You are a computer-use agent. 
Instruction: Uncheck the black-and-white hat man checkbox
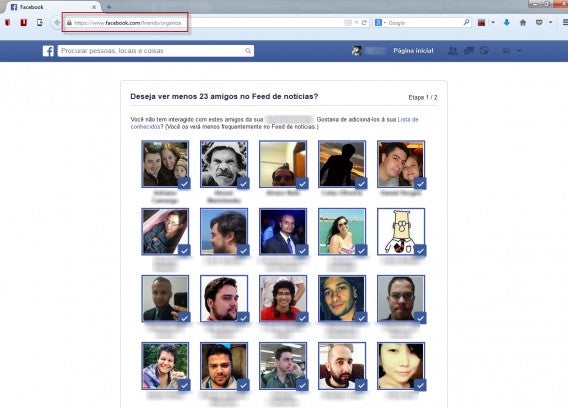tap(243, 183)
